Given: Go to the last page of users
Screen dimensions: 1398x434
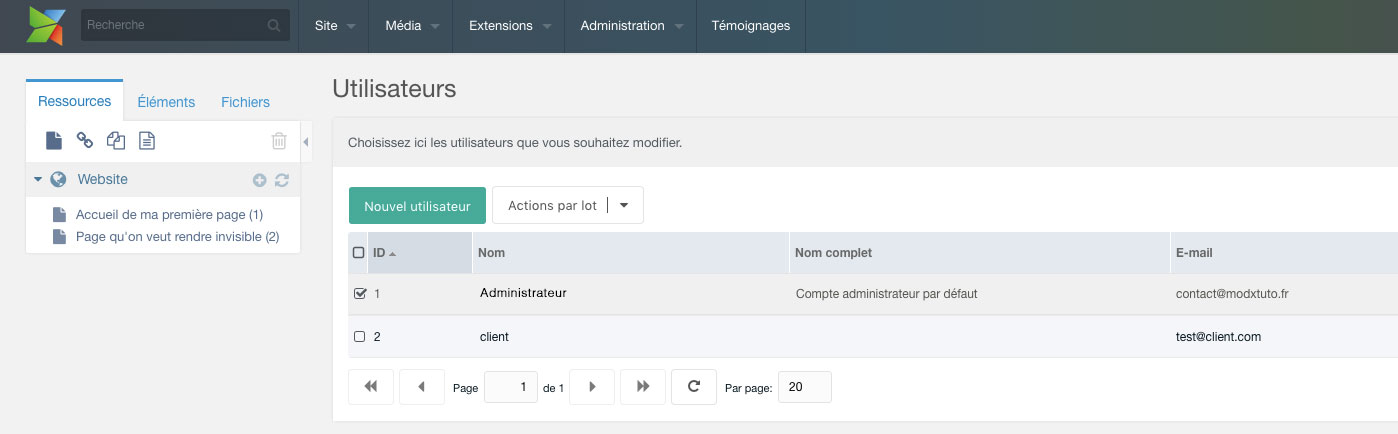Looking at the screenshot, I should 643,386.
